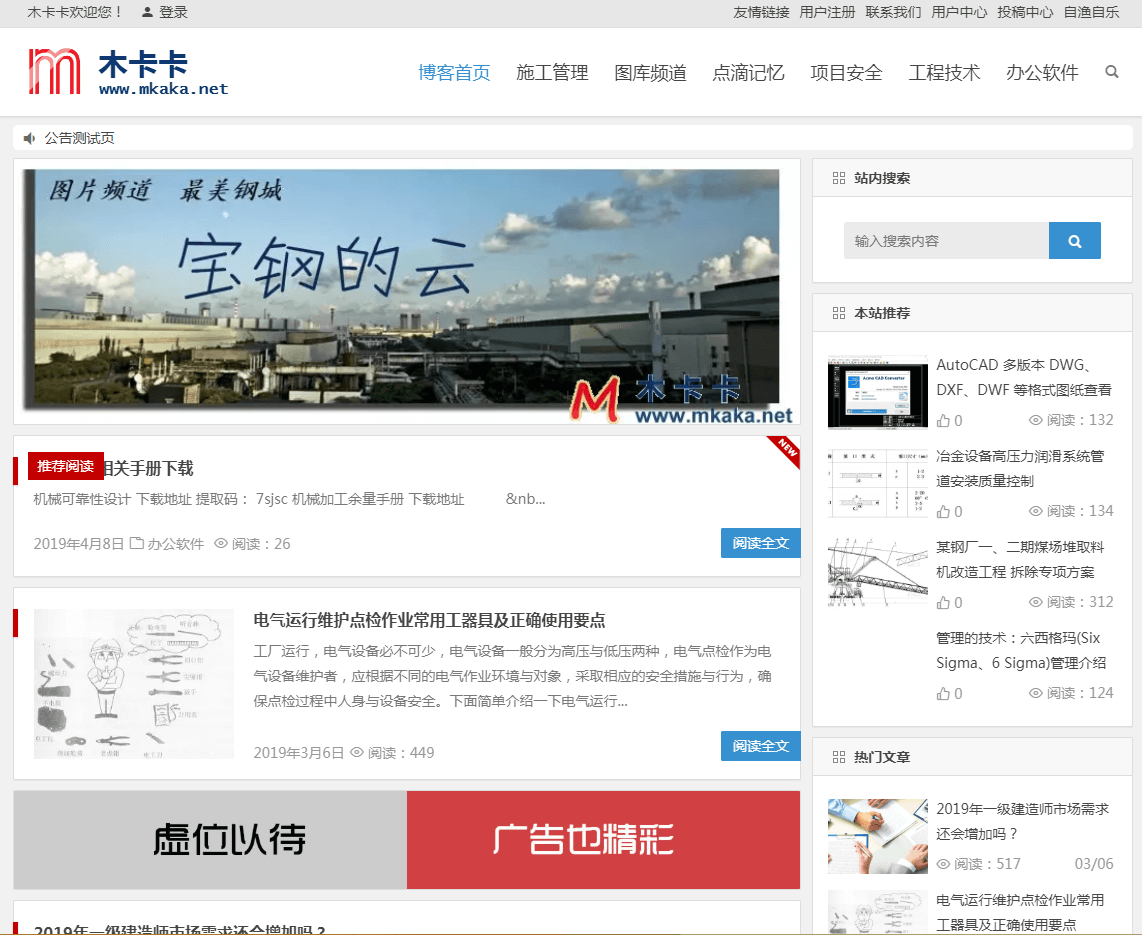1142x935 pixels.
Task: Click the 广告也精彩 red advertisement banner
Action: pyautogui.click(x=603, y=840)
